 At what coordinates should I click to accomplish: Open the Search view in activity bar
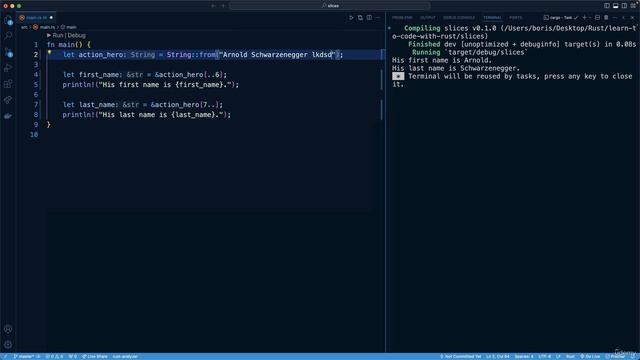[8, 36]
